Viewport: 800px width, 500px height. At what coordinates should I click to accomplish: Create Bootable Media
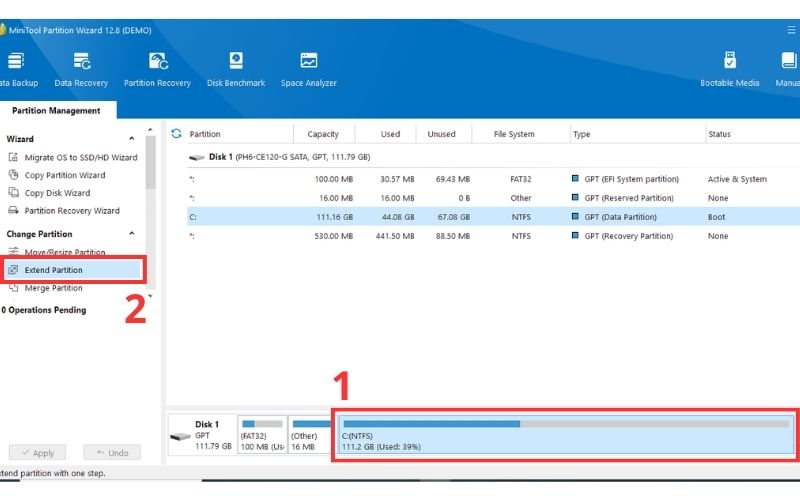coord(730,69)
